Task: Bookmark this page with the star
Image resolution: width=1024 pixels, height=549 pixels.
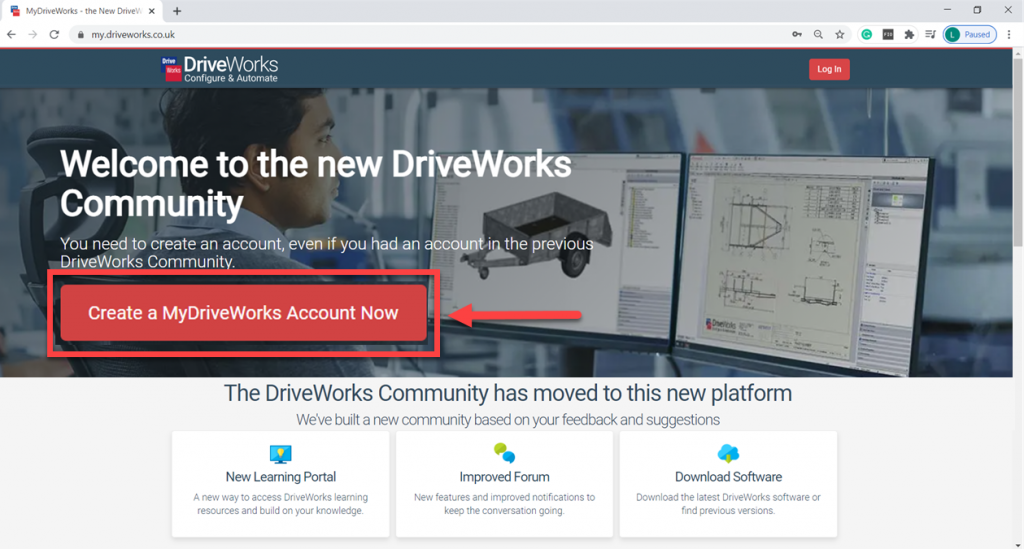Action: [840, 35]
